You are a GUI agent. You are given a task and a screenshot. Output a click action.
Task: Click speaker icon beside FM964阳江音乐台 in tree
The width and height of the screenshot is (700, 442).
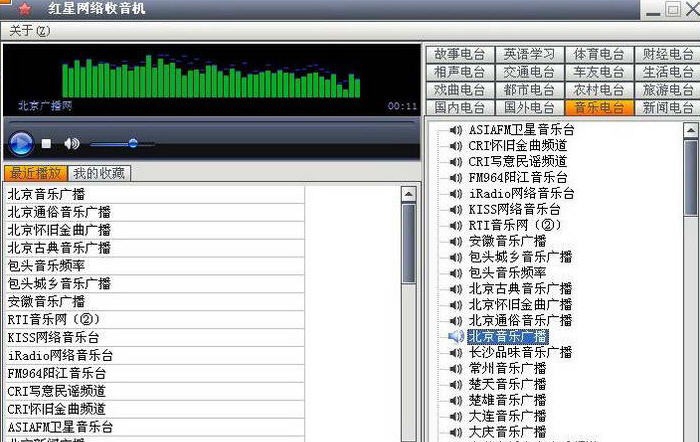455,178
